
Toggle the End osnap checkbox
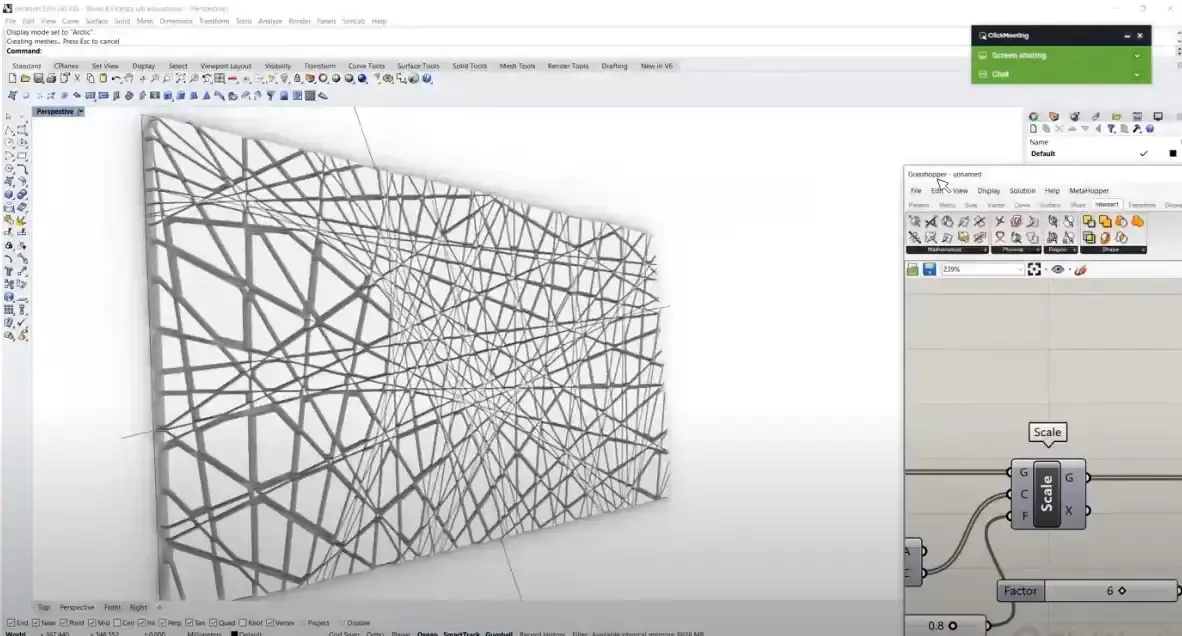tap(11, 623)
